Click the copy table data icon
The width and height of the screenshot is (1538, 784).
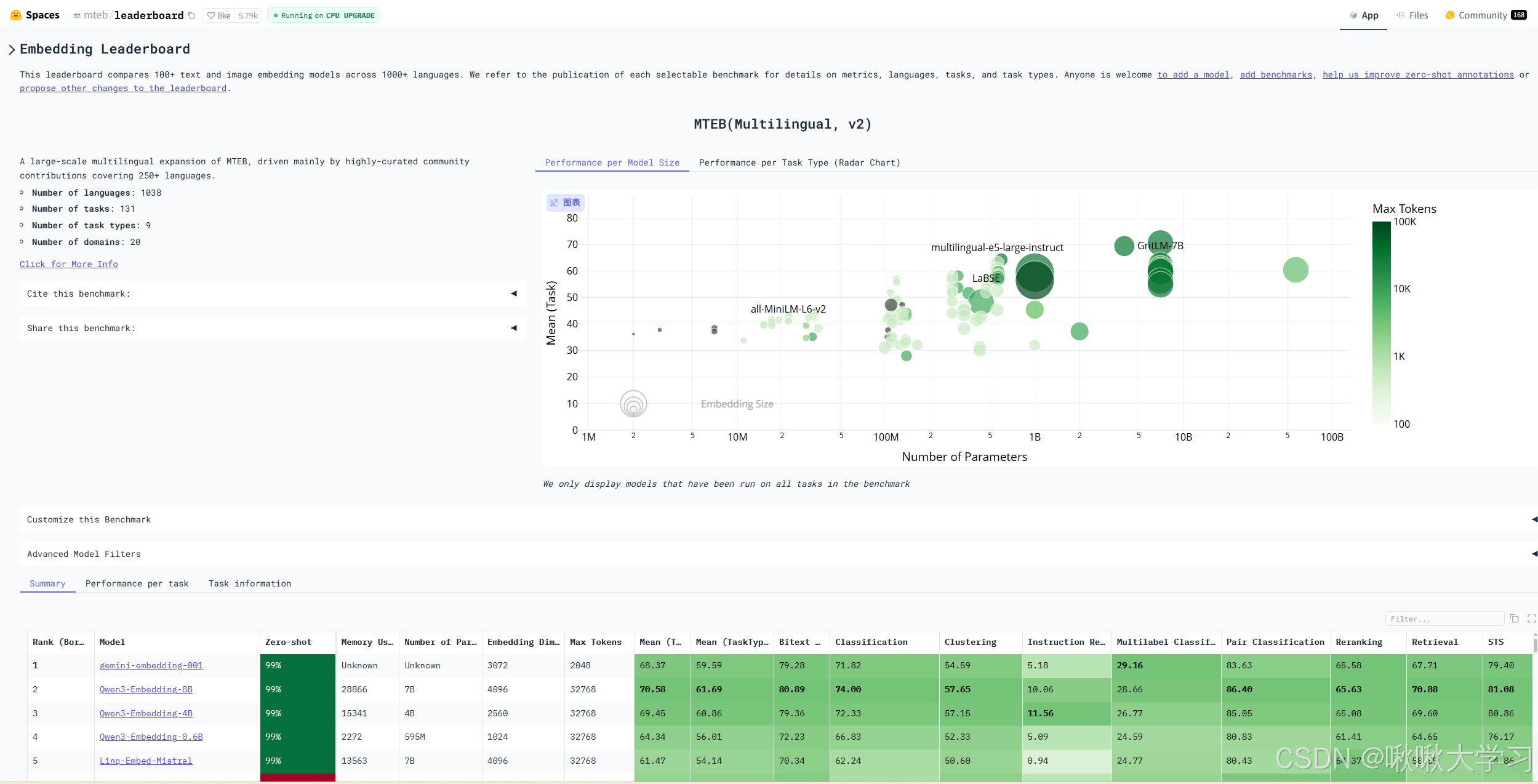click(1515, 618)
